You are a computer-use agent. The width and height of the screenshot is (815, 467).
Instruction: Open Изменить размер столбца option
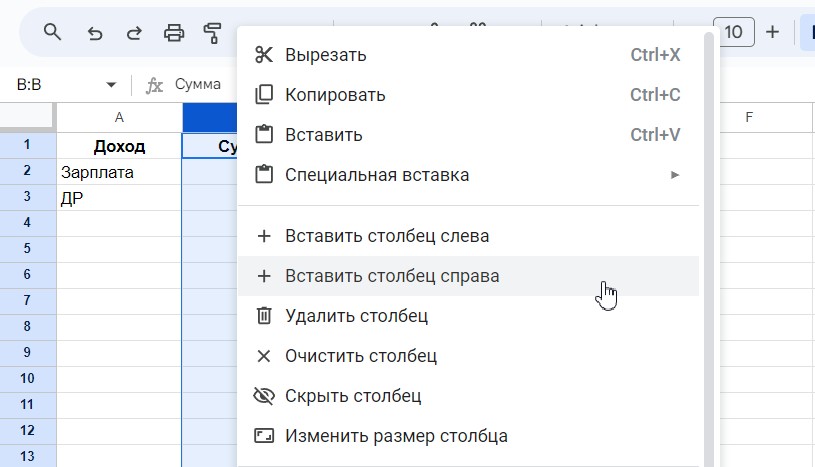coord(396,436)
